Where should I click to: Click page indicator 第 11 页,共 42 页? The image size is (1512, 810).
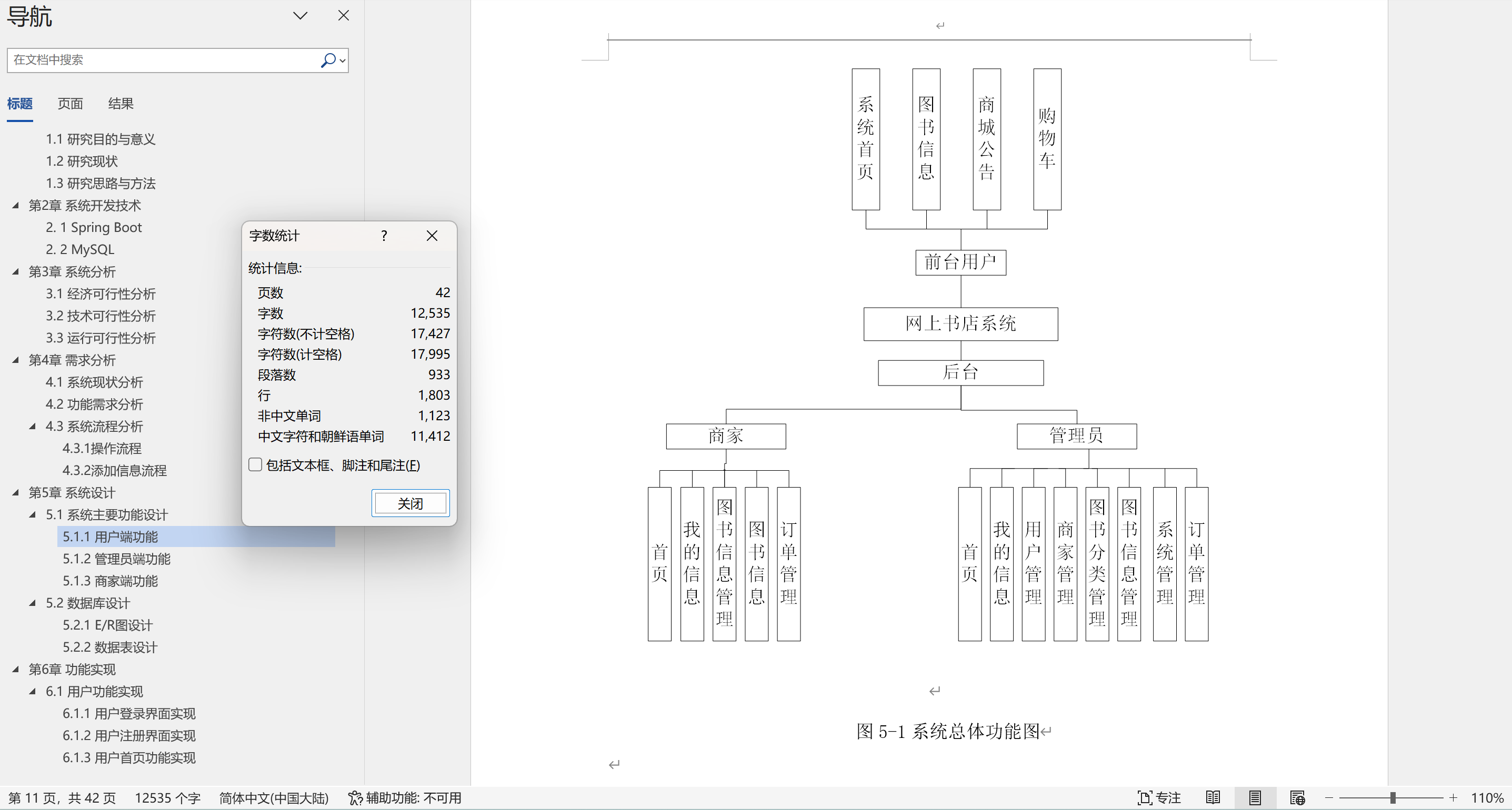[x=62, y=798]
